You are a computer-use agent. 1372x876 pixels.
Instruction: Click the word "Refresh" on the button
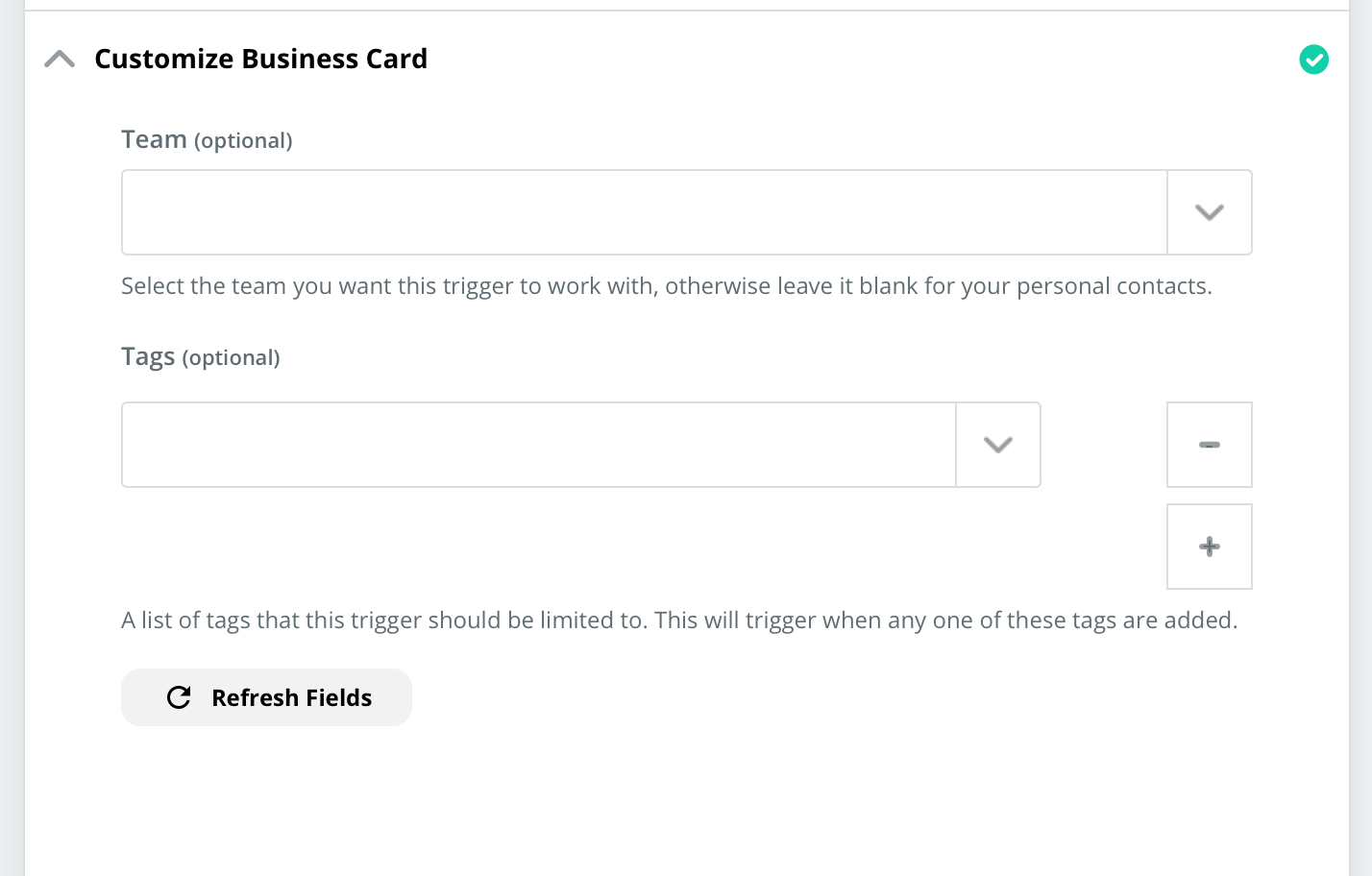tap(255, 698)
